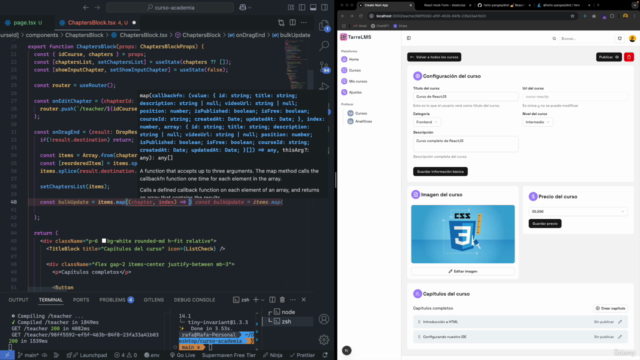The image size is (640, 360).
Task: Open the Nivel del curso Intermedio dropdown
Action: point(537,122)
